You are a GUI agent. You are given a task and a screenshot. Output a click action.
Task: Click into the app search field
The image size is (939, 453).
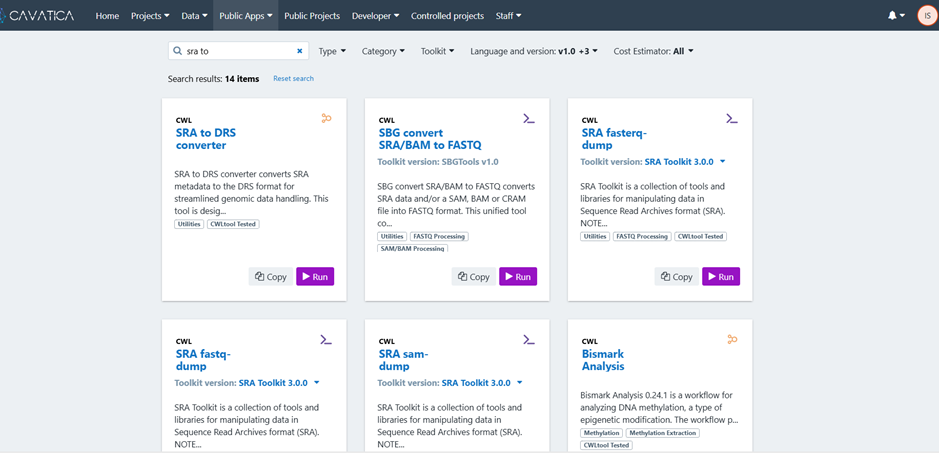[238, 51]
